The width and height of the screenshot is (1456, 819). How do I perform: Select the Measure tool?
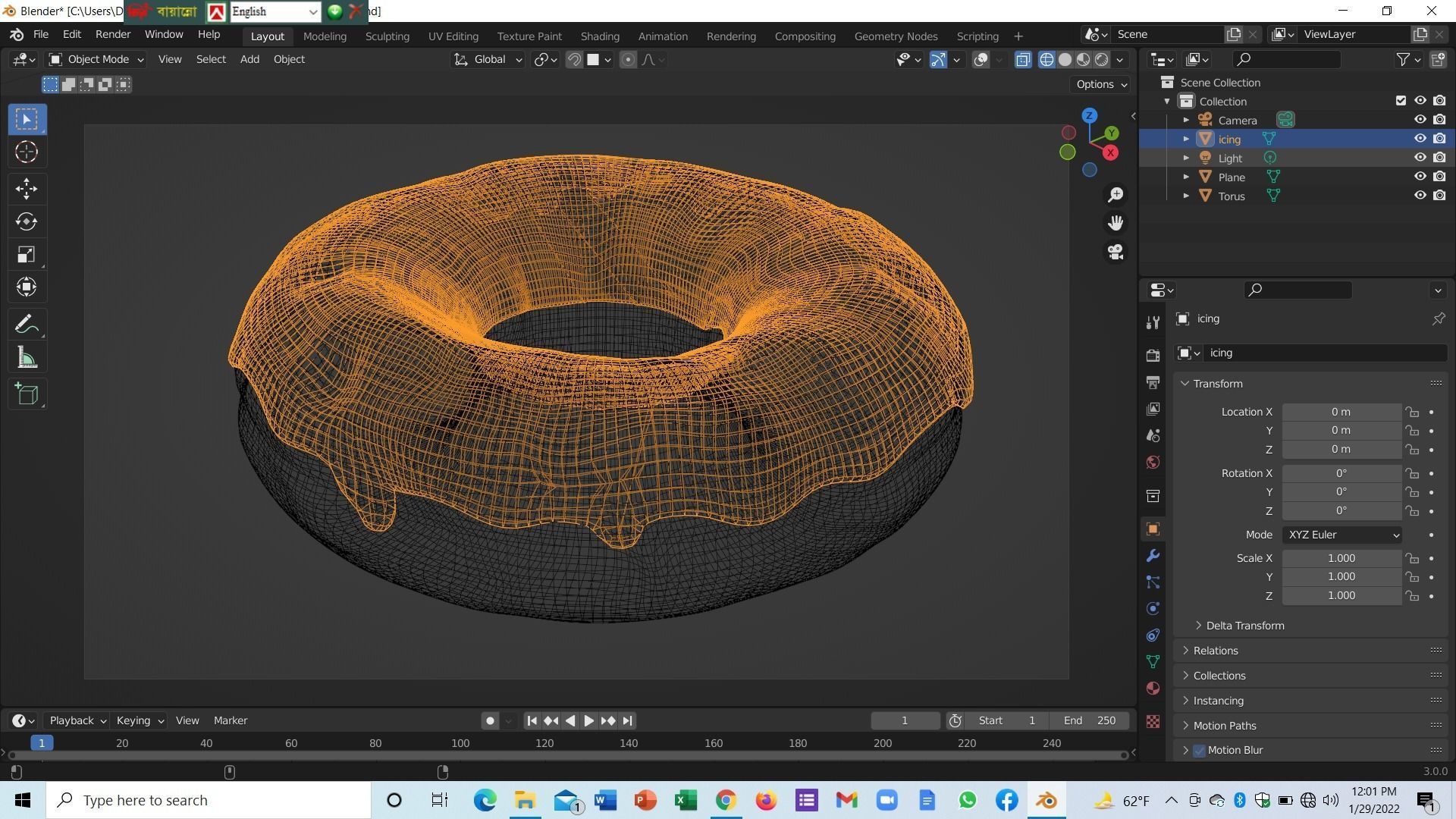(27, 358)
